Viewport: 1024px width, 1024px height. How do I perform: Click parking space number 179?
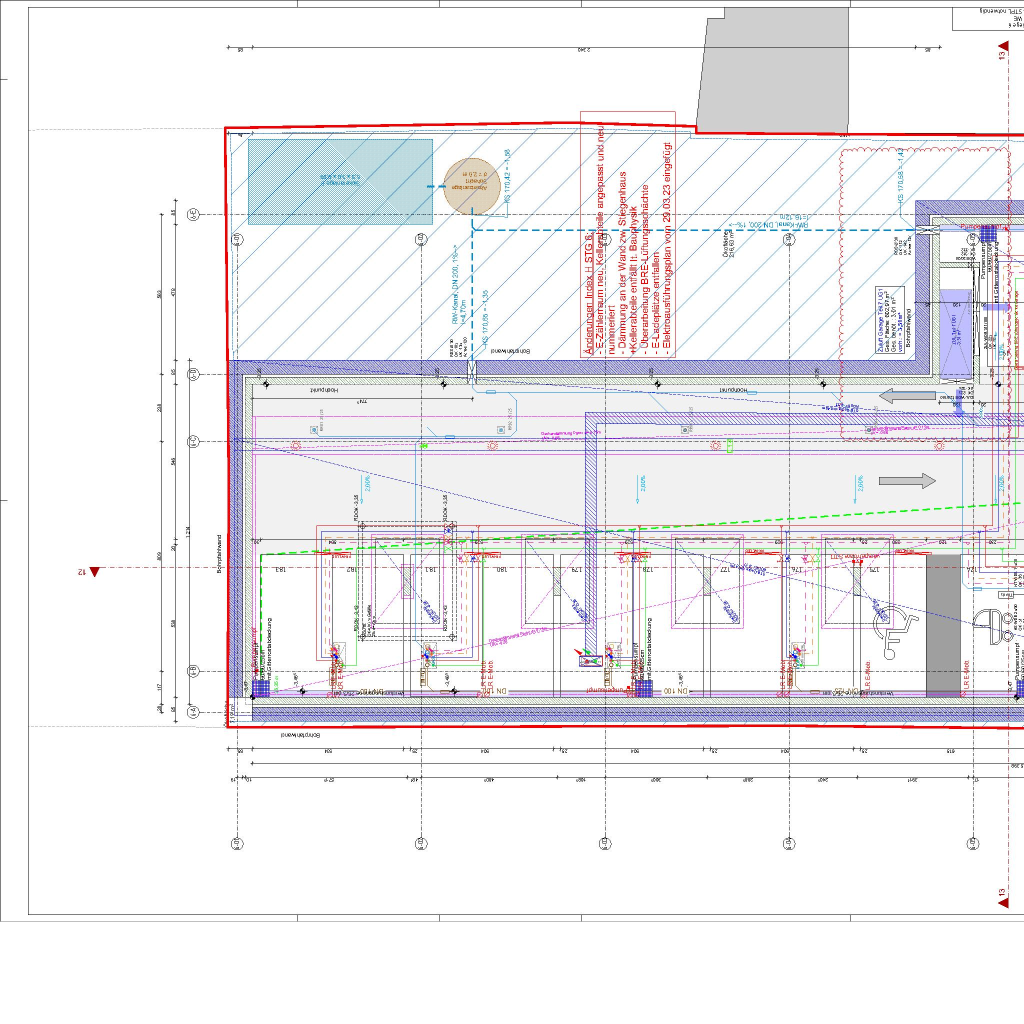click(x=576, y=569)
